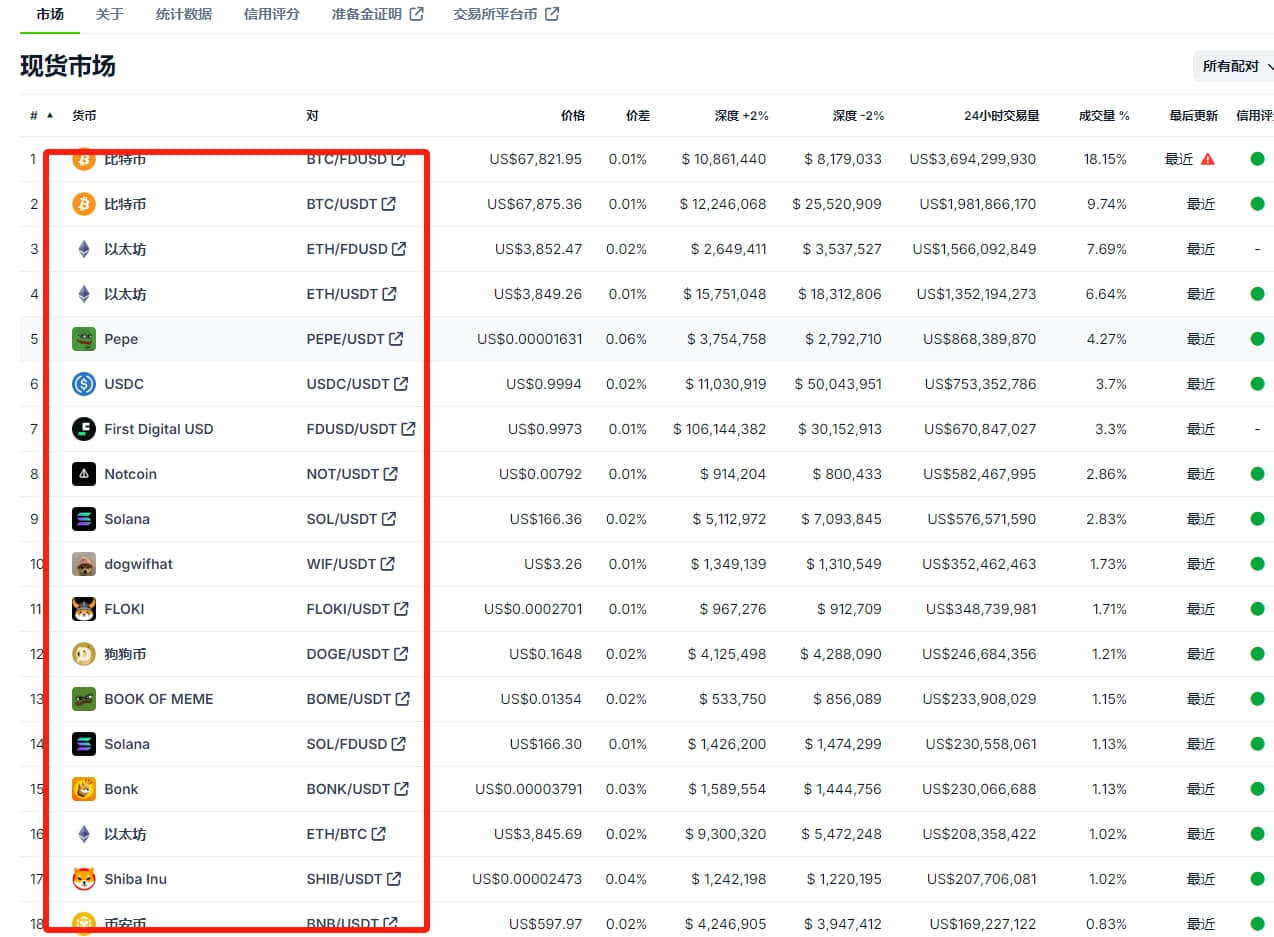Sort table by 24小时交易量 header
1274x937 pixels.
click(1001, 116)
